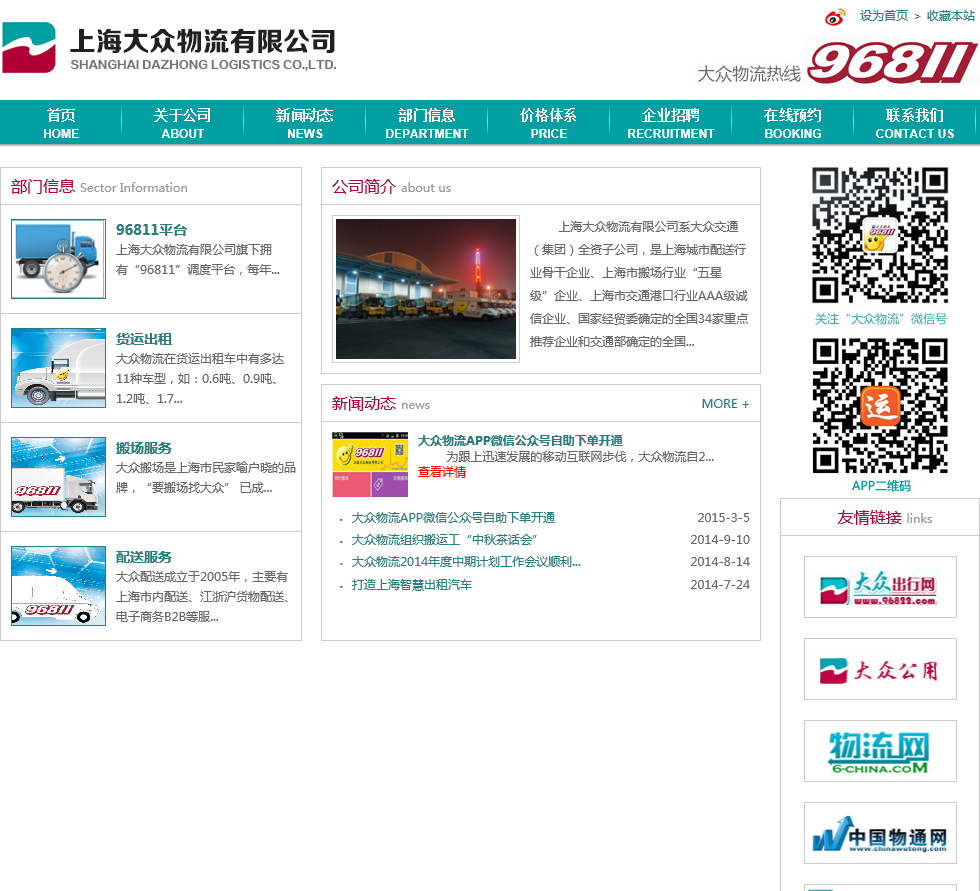This screenshot has height=891, width=980.
Task: Click the company depot night photo
Action: tap(426, 289)
